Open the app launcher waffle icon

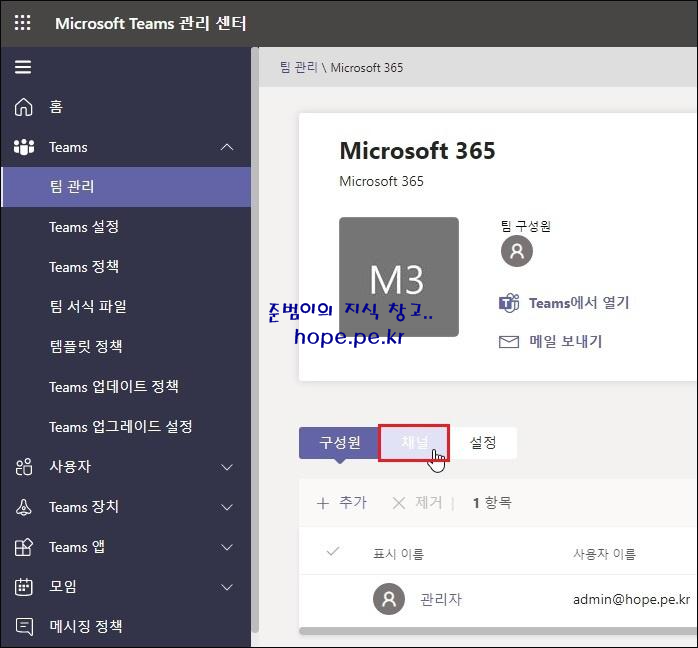point(23,23)
